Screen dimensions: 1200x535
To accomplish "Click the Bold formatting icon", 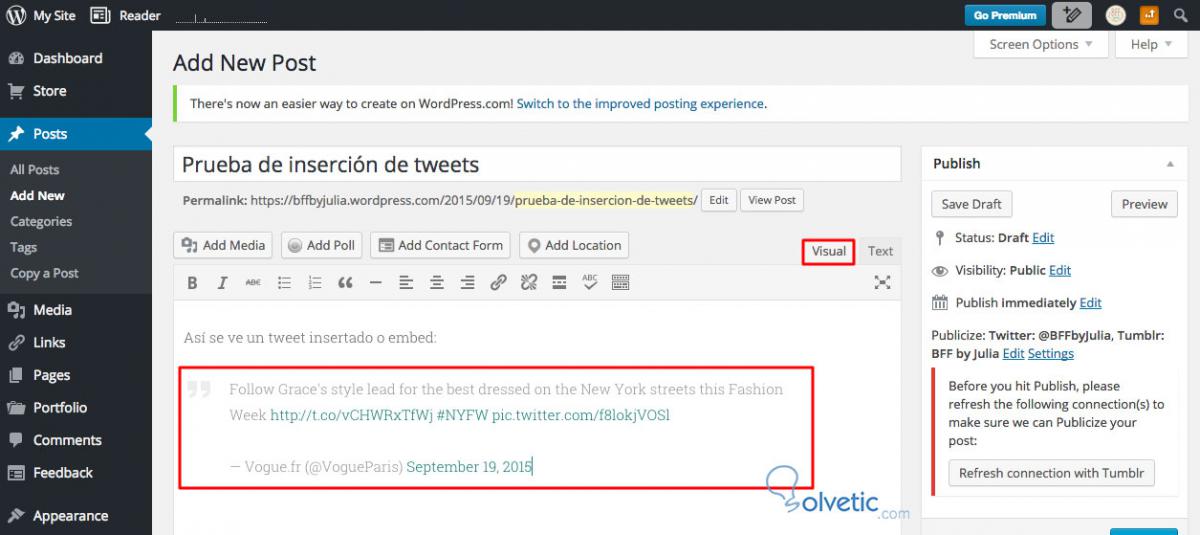I will pos(192,283).
